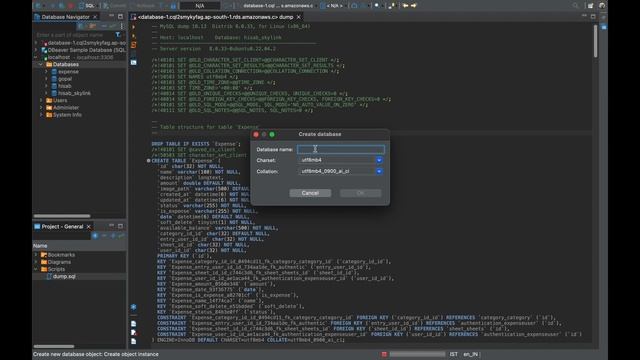Open the SQL editor toolbar button
This screenshot has width=640, height=360.
click(87, 6)
